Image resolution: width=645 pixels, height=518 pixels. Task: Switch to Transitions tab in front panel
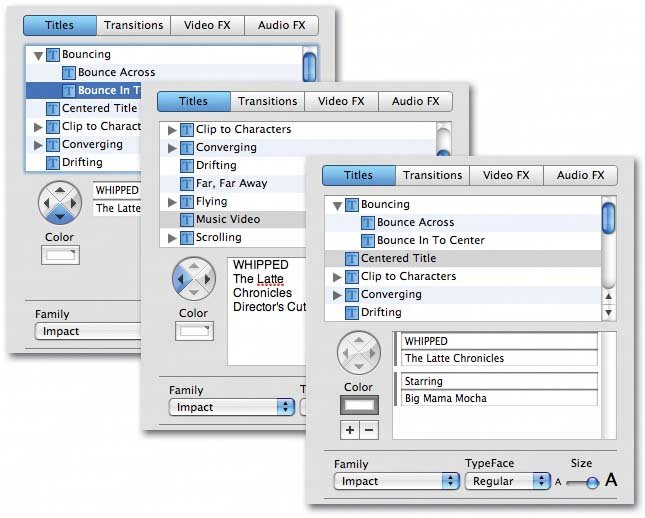tap(432, 175)
